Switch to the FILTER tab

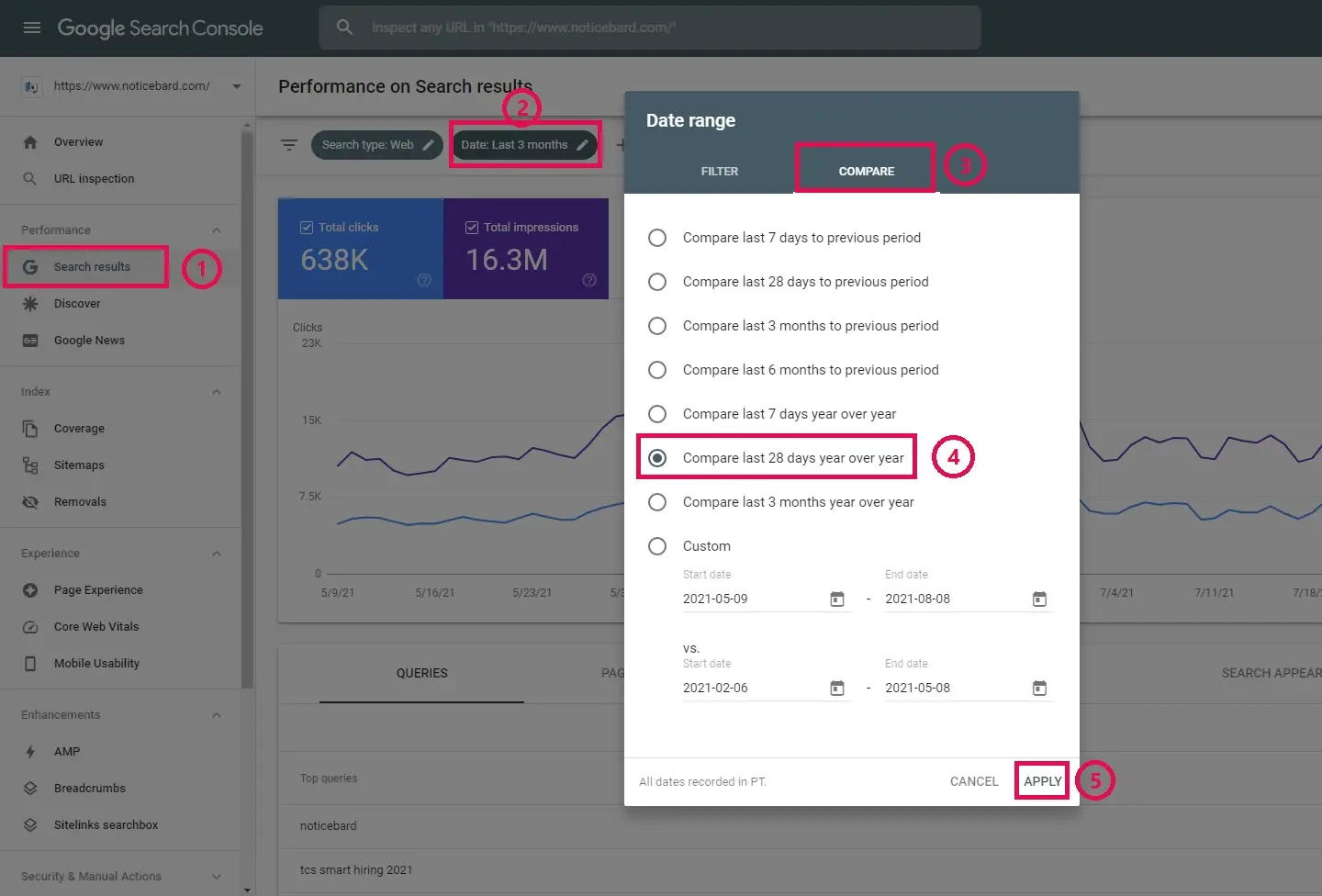click(719, 172)
